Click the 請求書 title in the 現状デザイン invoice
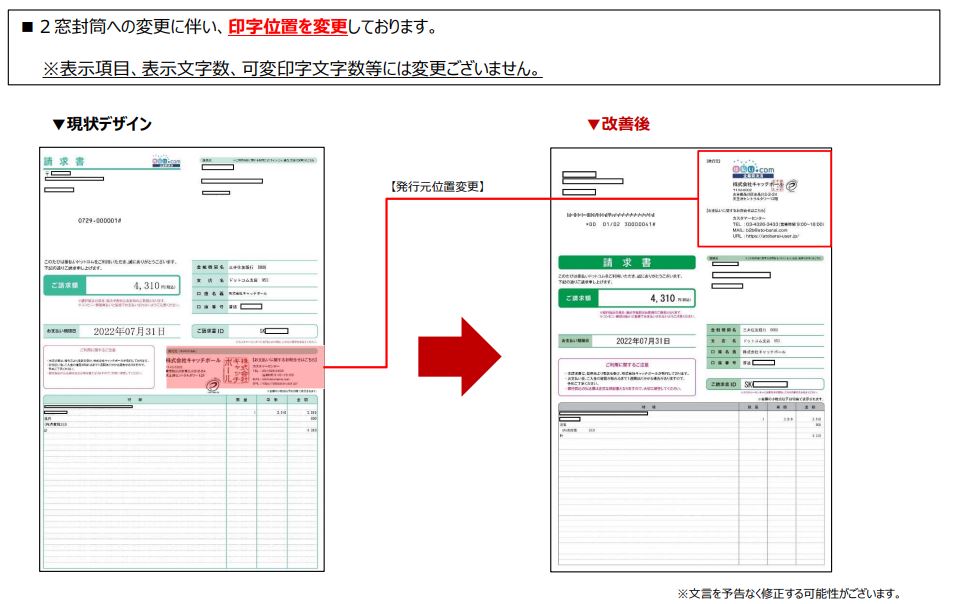 coord(64,162)
